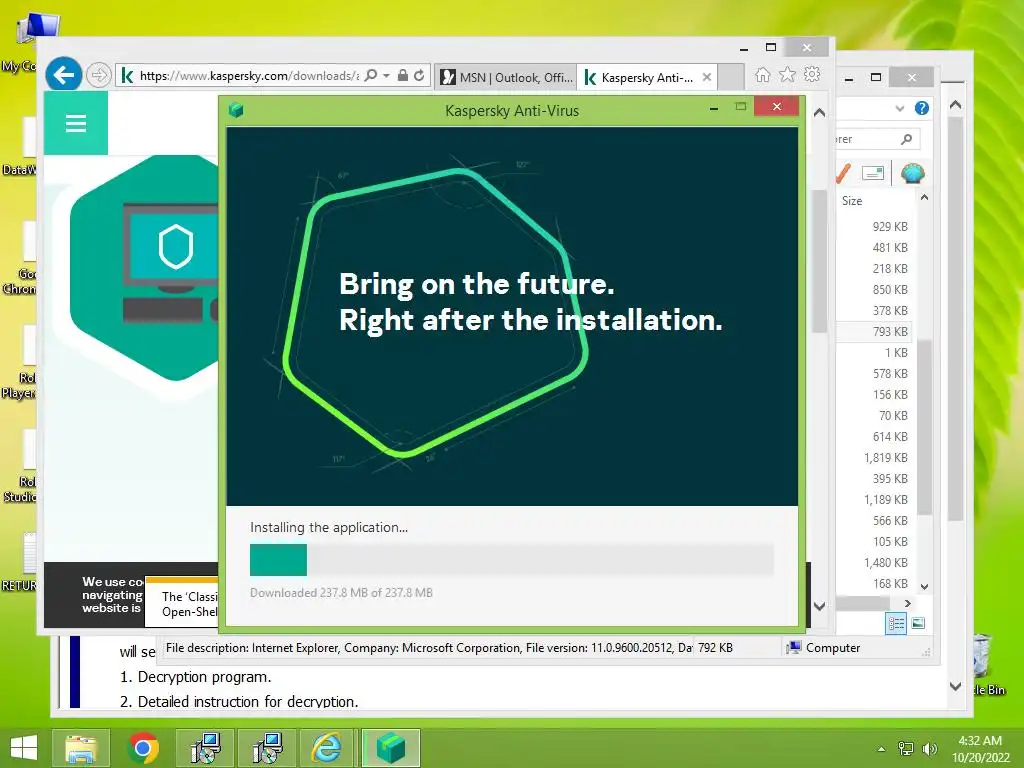1024x768 pixels.
Task: Click the installation progress bar
Action: pos(511,560)
